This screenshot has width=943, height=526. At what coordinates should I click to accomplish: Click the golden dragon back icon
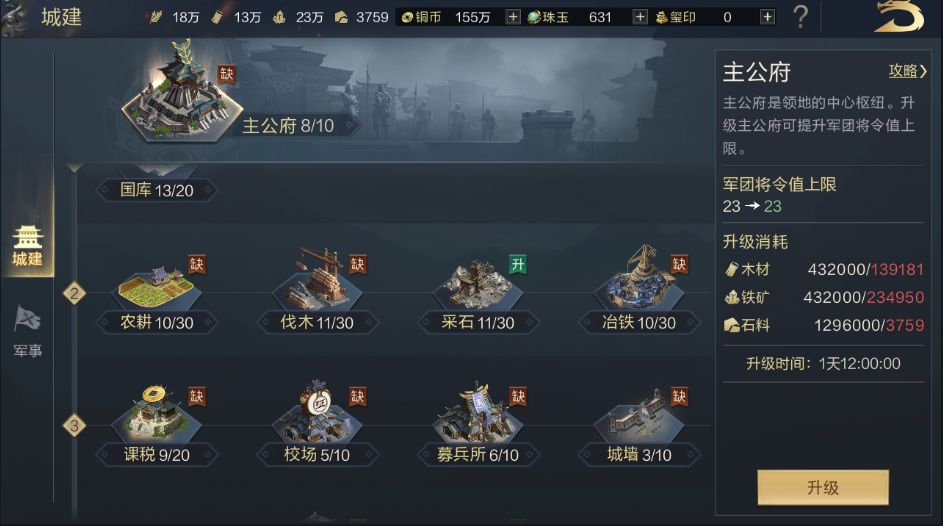point(898,17)
